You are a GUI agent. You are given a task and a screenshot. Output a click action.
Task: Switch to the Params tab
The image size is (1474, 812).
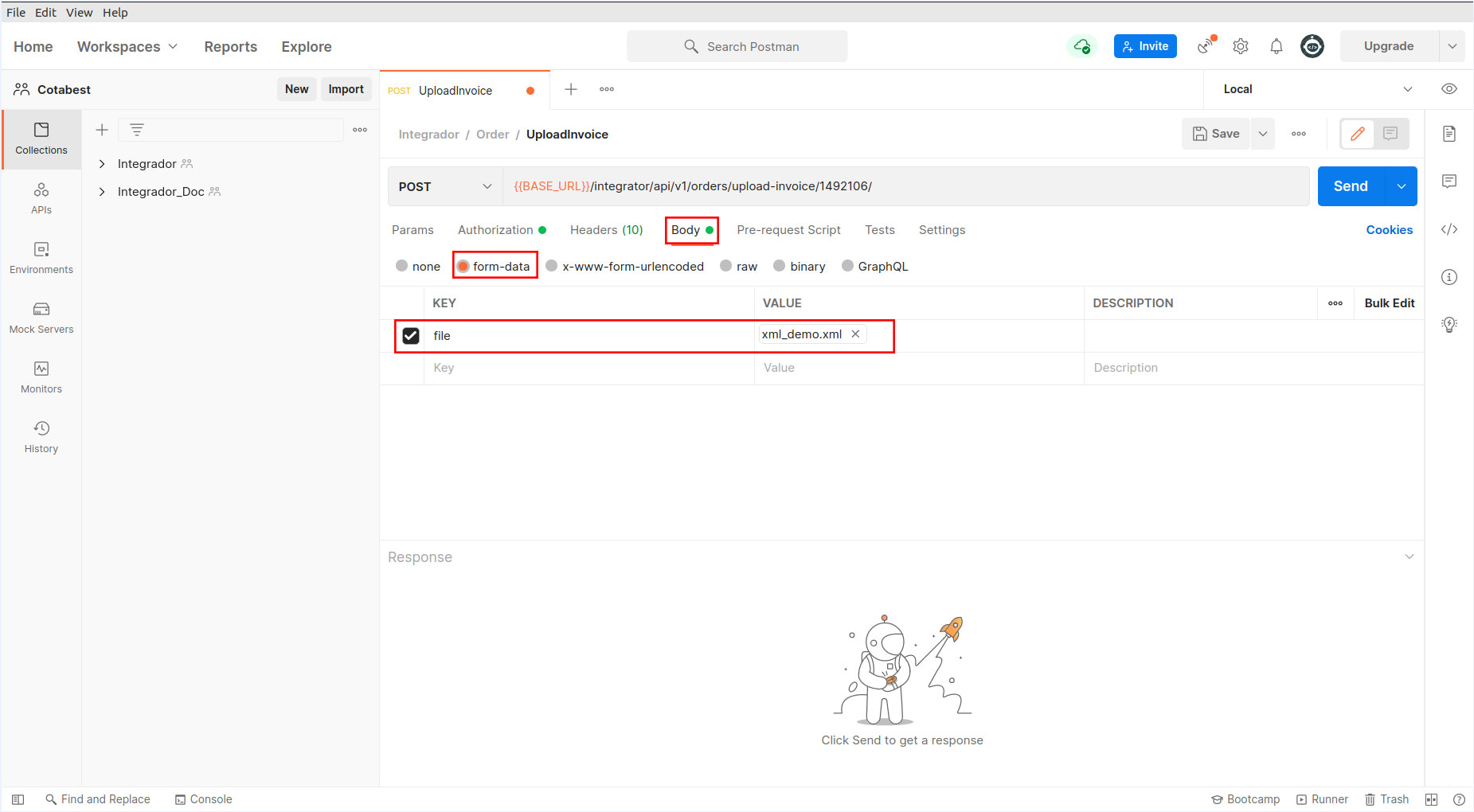click(x=412, y=230)
